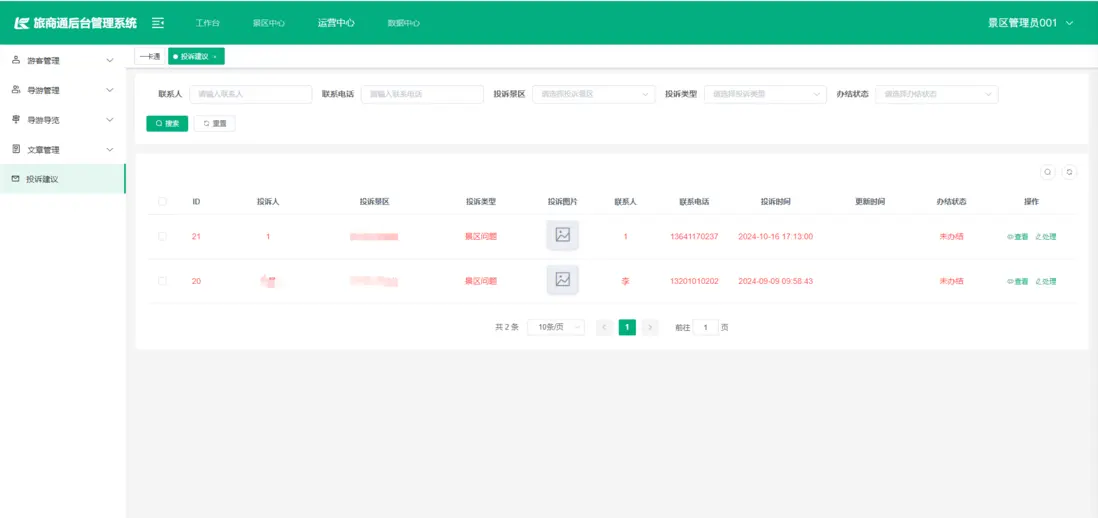Click the 办结状态 column header
The image size is (1098, 518).
951,202
